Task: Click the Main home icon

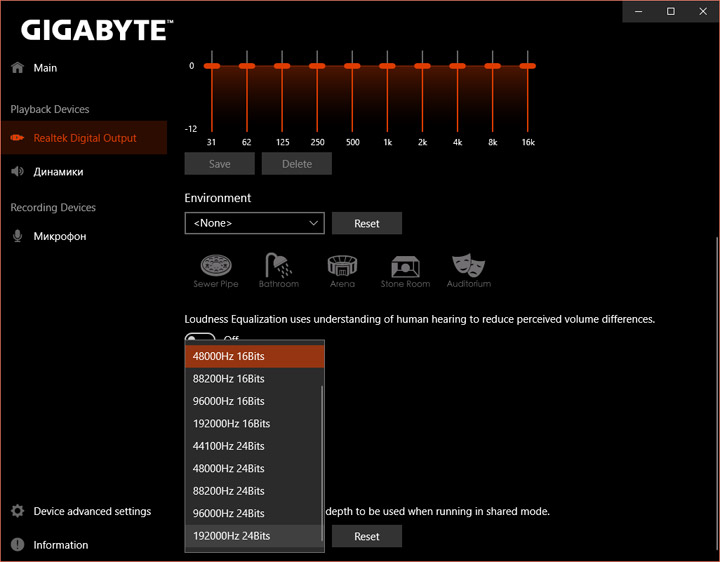Action: [x=17, y=67]
